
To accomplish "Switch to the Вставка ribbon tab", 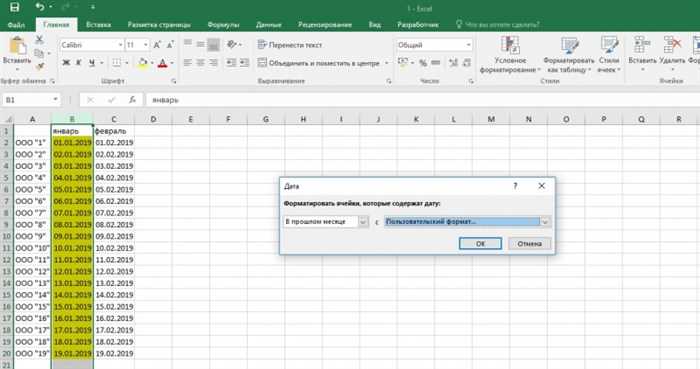I will tap(98, 25).
